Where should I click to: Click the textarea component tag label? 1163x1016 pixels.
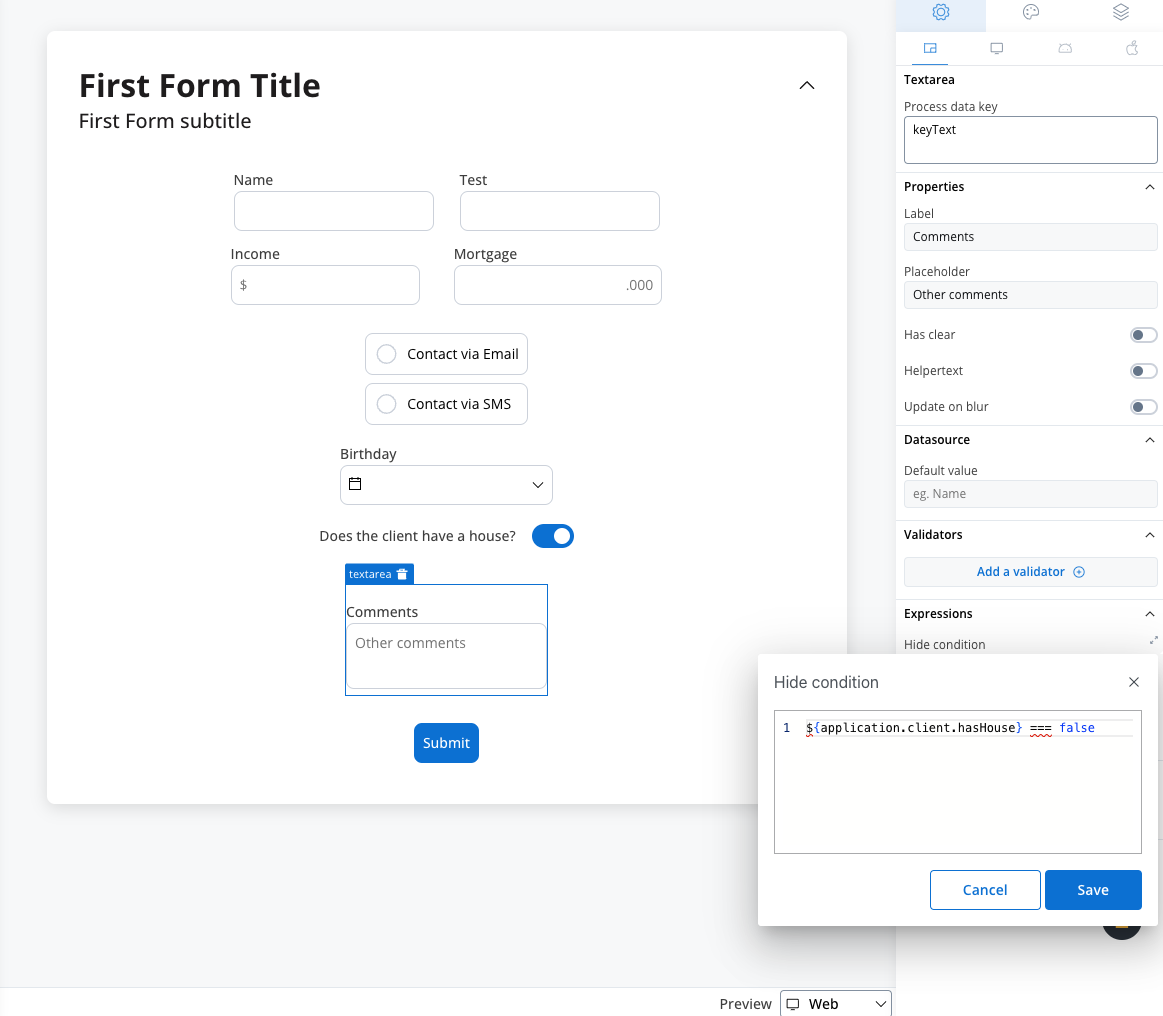point(370,574)
